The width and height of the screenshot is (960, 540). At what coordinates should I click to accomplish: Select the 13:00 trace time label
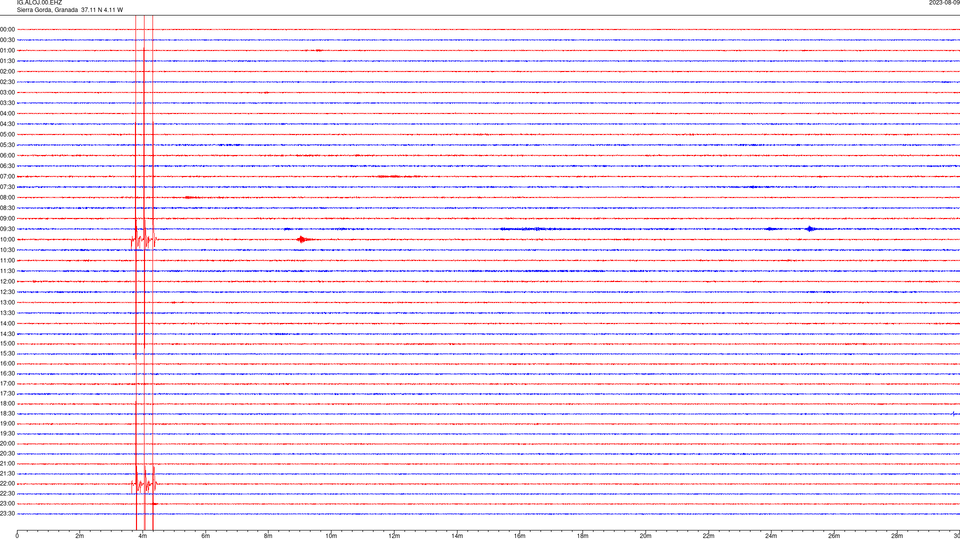pos(7,302)
